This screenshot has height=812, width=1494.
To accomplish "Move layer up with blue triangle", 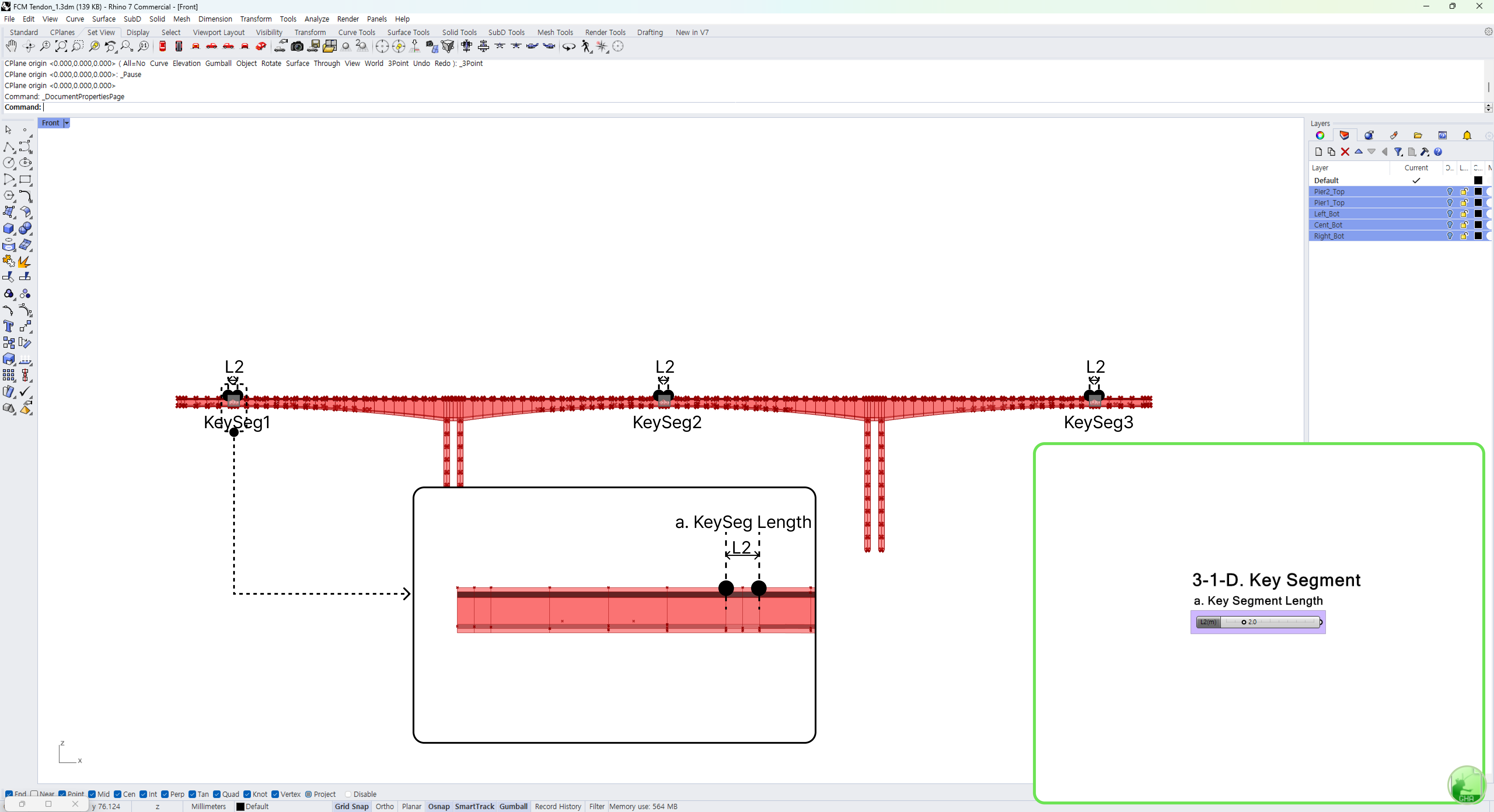I will pyautogui.click(x=1358, y=152).
